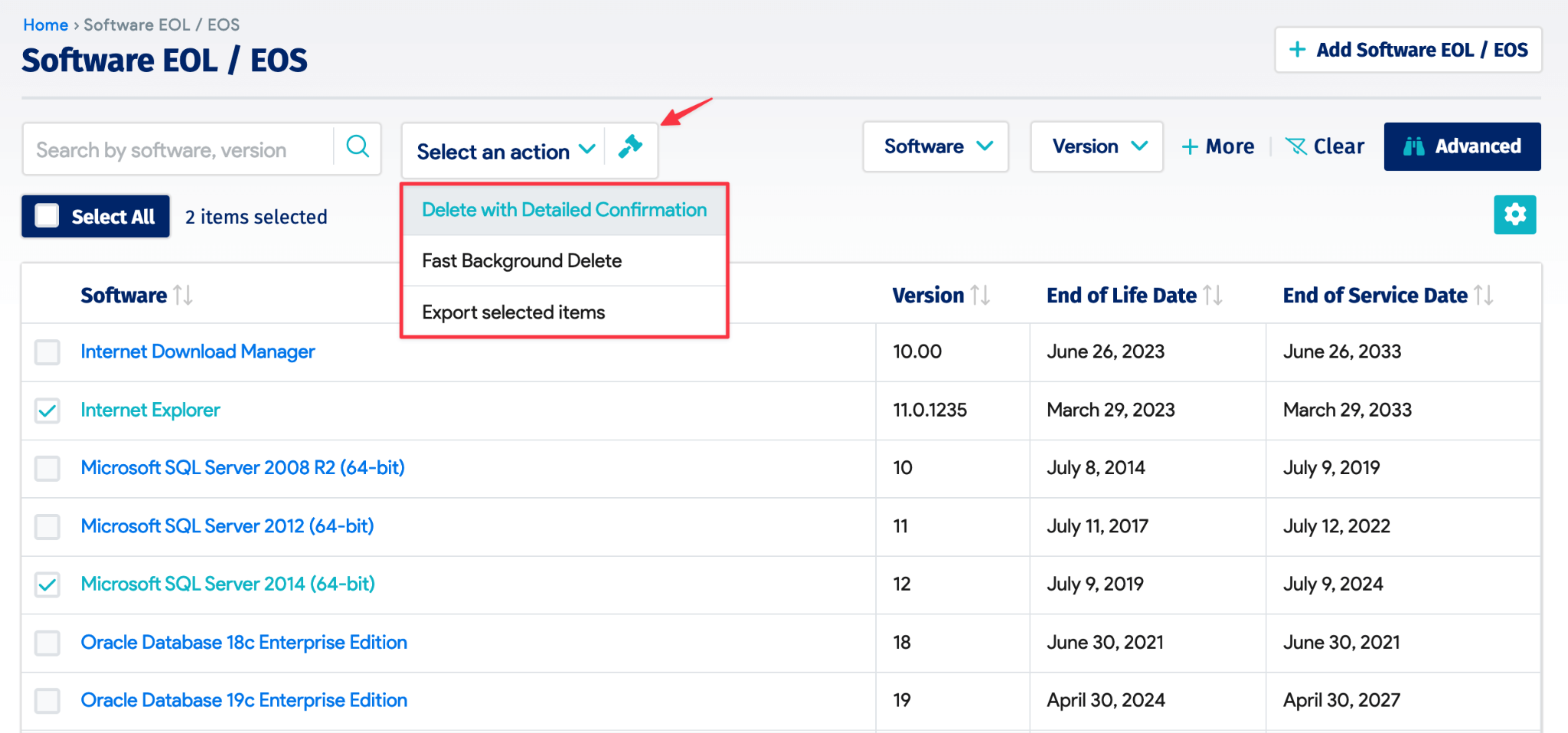Check Oracle Database 18c row
Screen dimensions: 1568x733
(47, 643)
